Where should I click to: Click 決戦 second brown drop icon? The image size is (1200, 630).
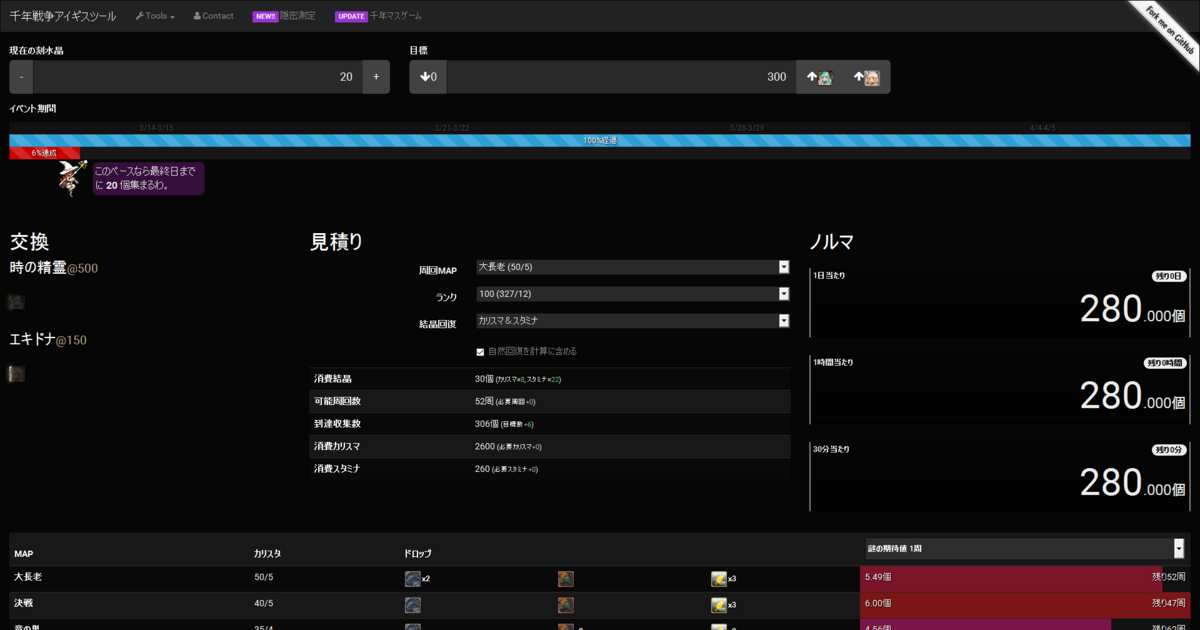coord(565,604)
